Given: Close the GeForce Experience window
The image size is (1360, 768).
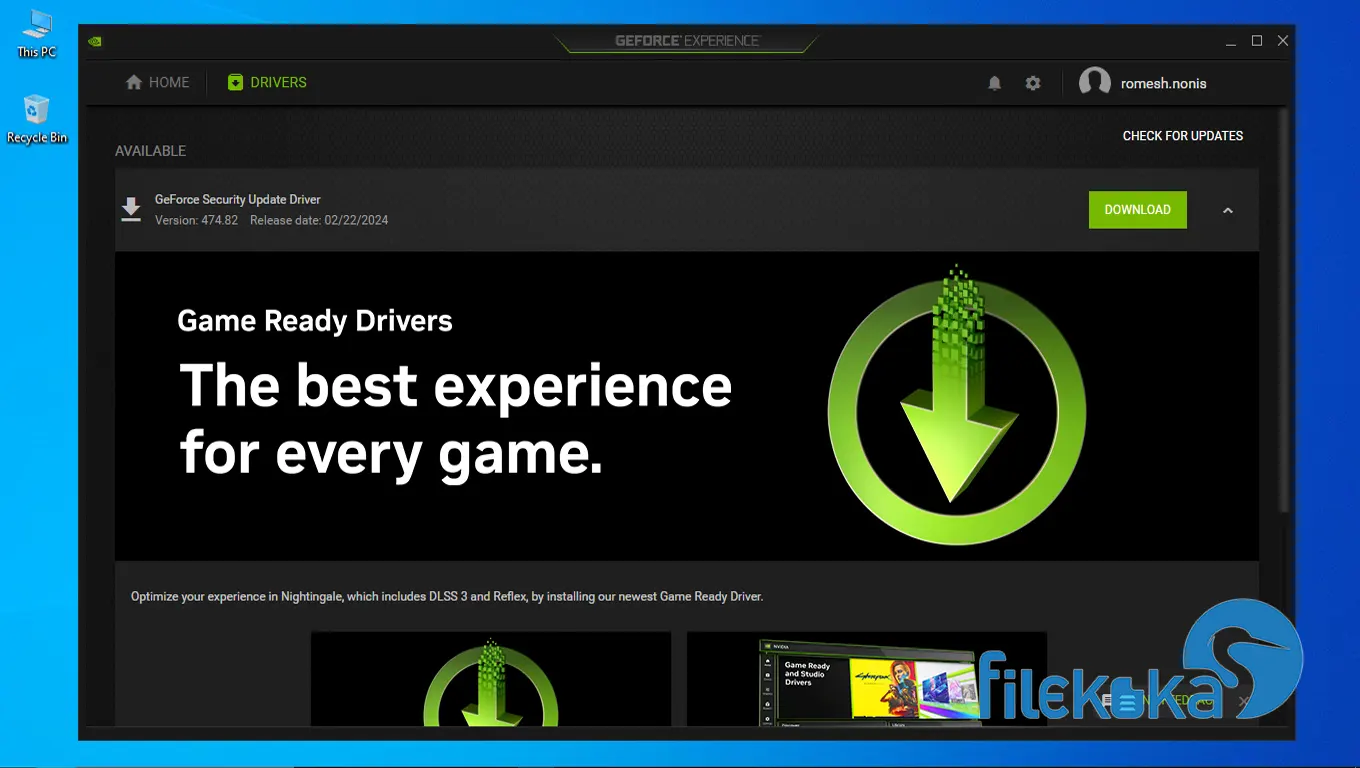Looking at the screenshot, I should click(x=1283, y=41).
